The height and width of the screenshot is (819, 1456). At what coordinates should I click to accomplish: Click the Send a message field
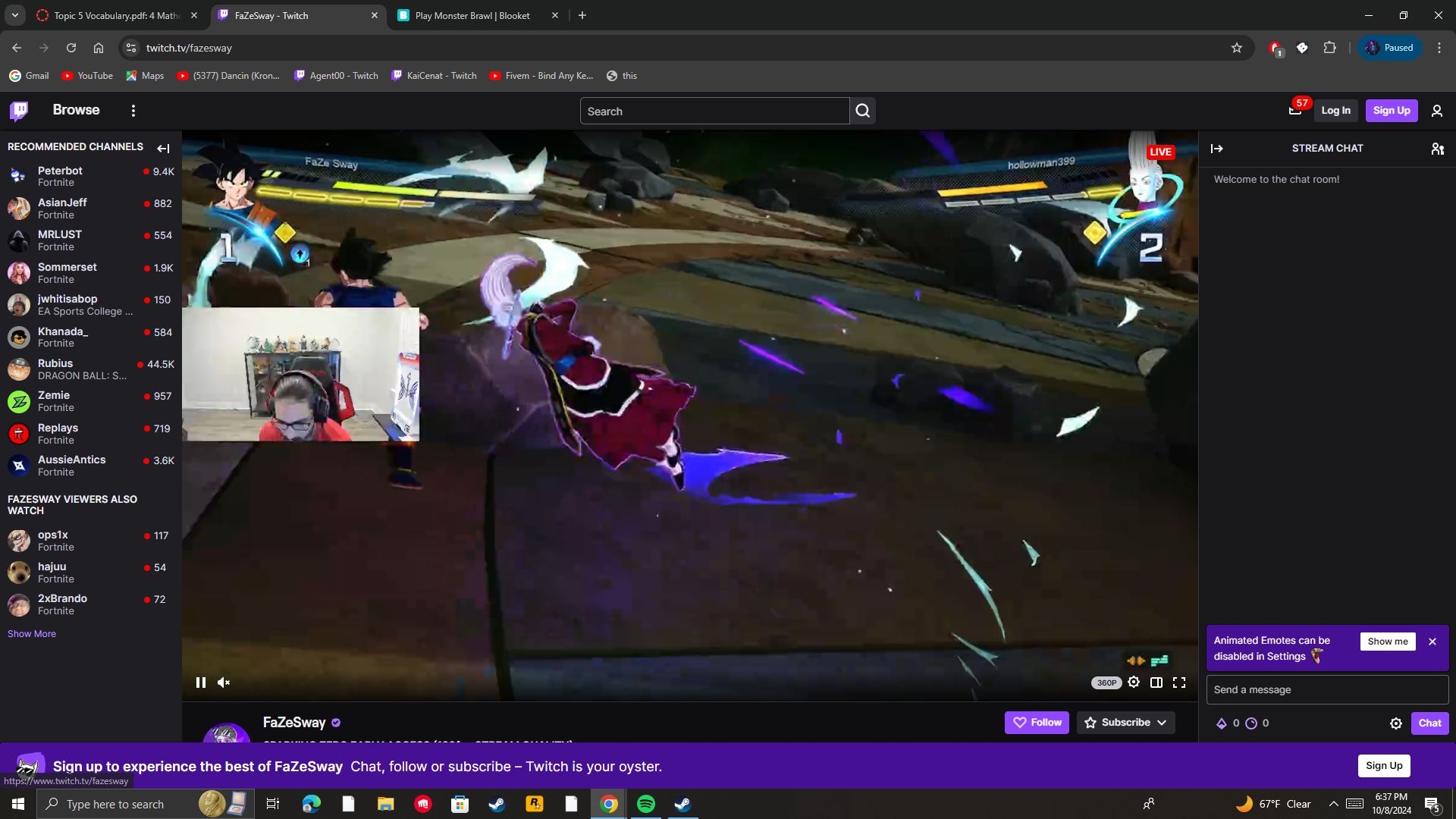click(1327, 690)
